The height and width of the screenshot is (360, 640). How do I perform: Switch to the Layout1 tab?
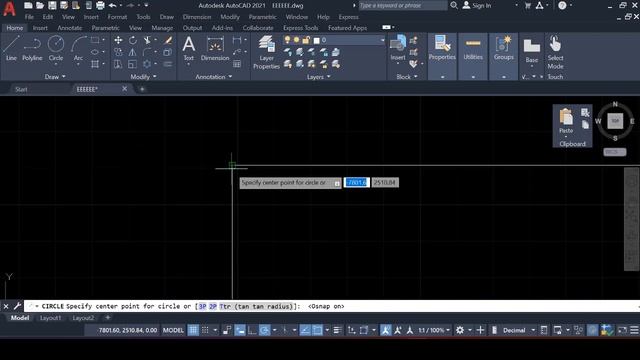point(50,318)
